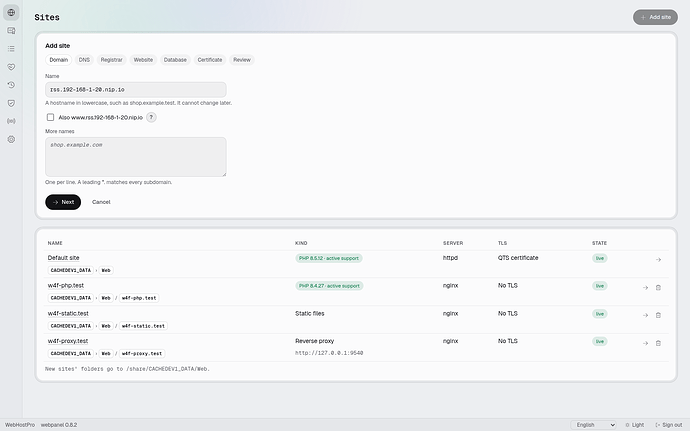
Task: Click the PHP 8.4.27 active support badge
Action: (329, 286)
